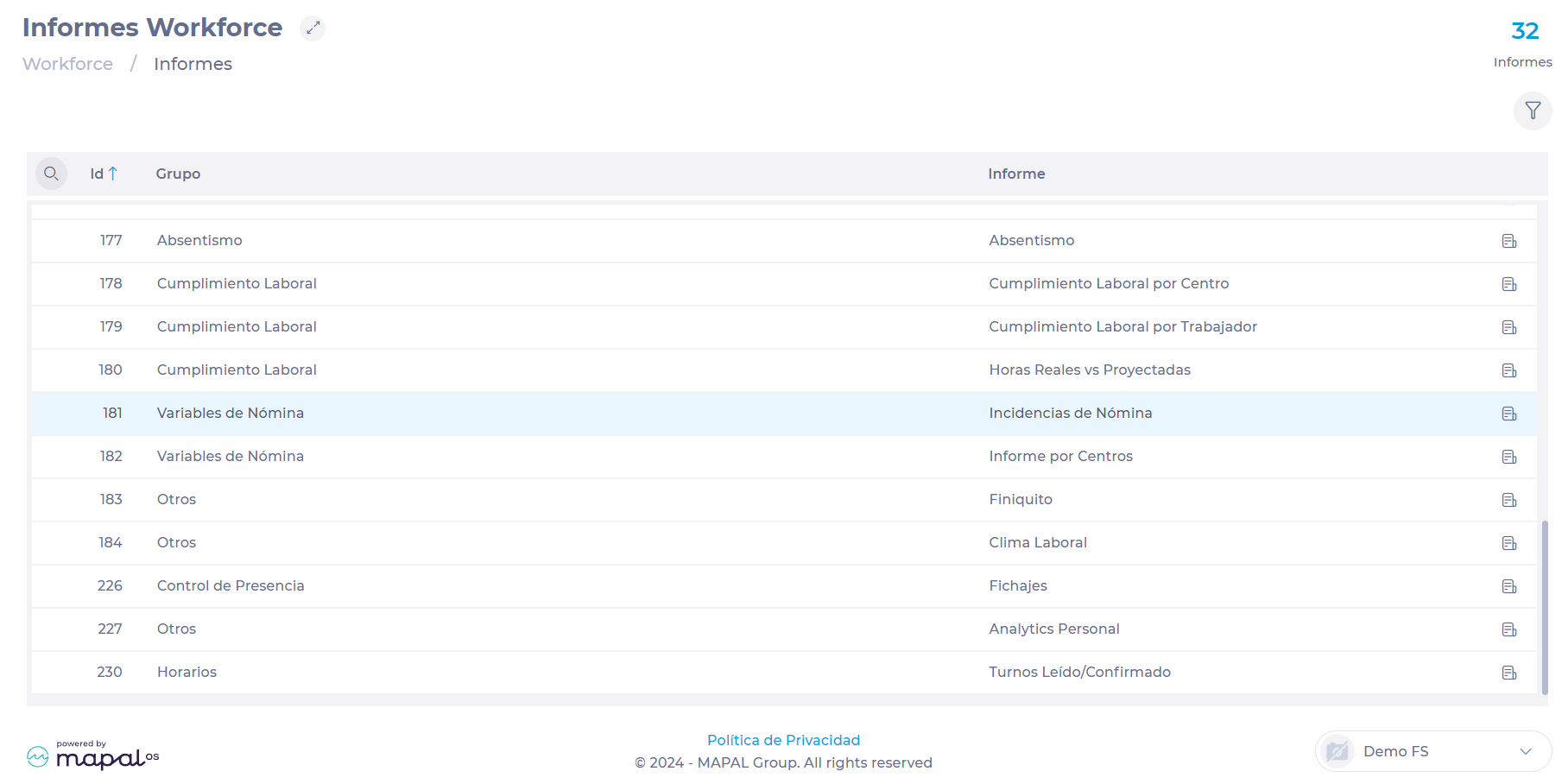Open report icon for Clima Laboral row

point(1508,543)
